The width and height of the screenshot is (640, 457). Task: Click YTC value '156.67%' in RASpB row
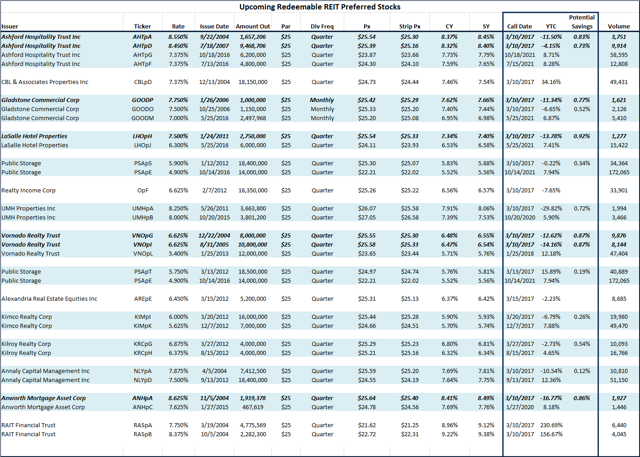pyautogui.click(x=551, y=434)
